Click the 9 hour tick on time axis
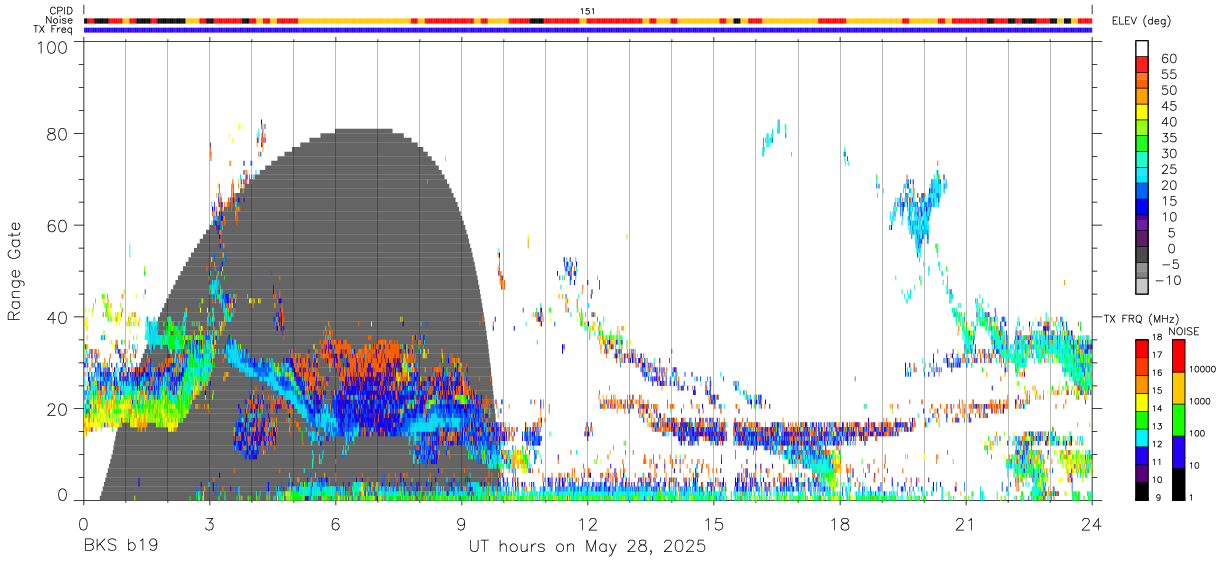This screenshot has width=1228, height=567. click(461, 524)
